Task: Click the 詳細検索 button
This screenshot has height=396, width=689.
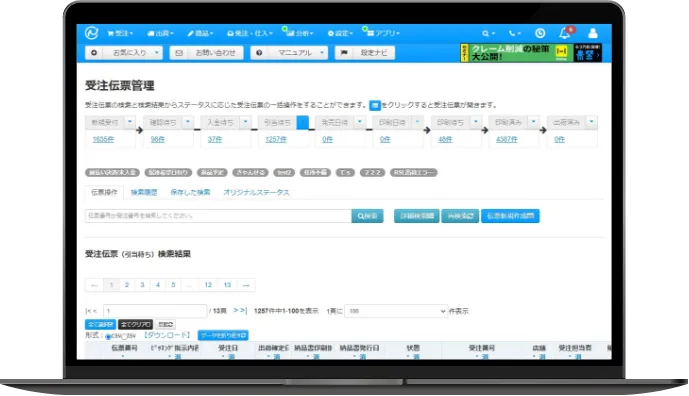Action: 417,216
